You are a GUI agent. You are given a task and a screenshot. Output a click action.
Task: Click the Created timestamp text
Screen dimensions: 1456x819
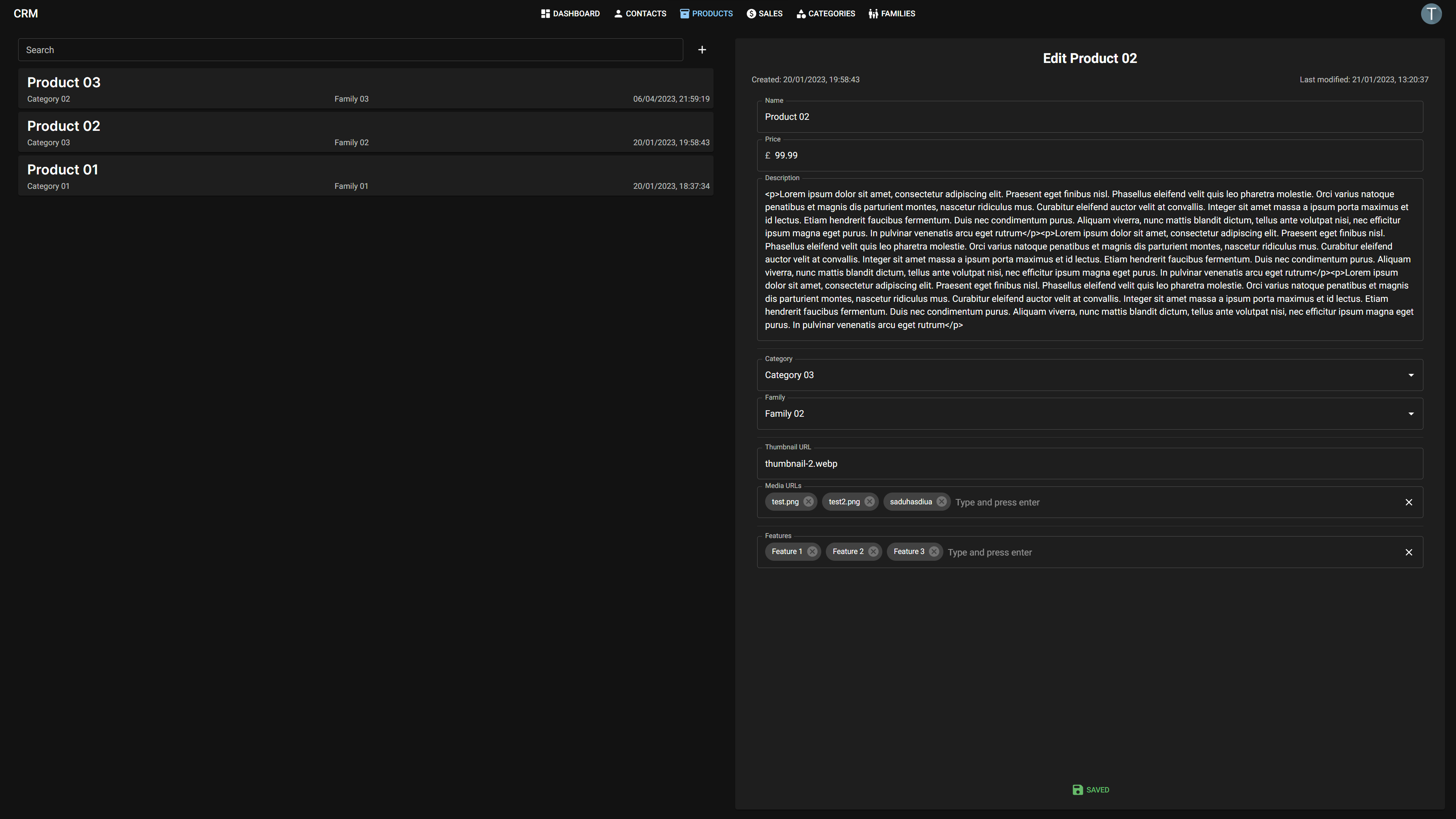click(805, 80)
